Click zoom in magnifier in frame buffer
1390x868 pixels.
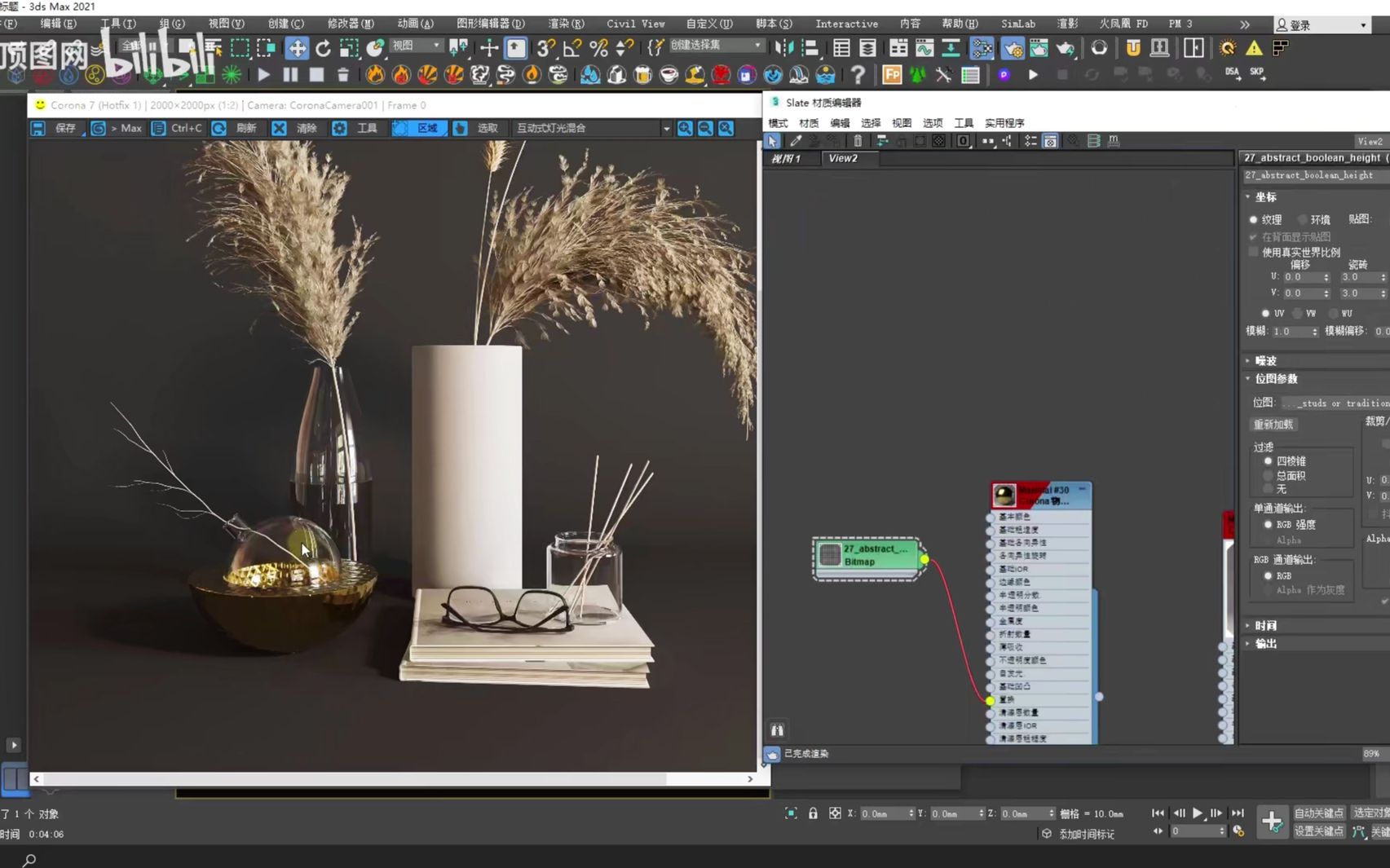[685, 128]
